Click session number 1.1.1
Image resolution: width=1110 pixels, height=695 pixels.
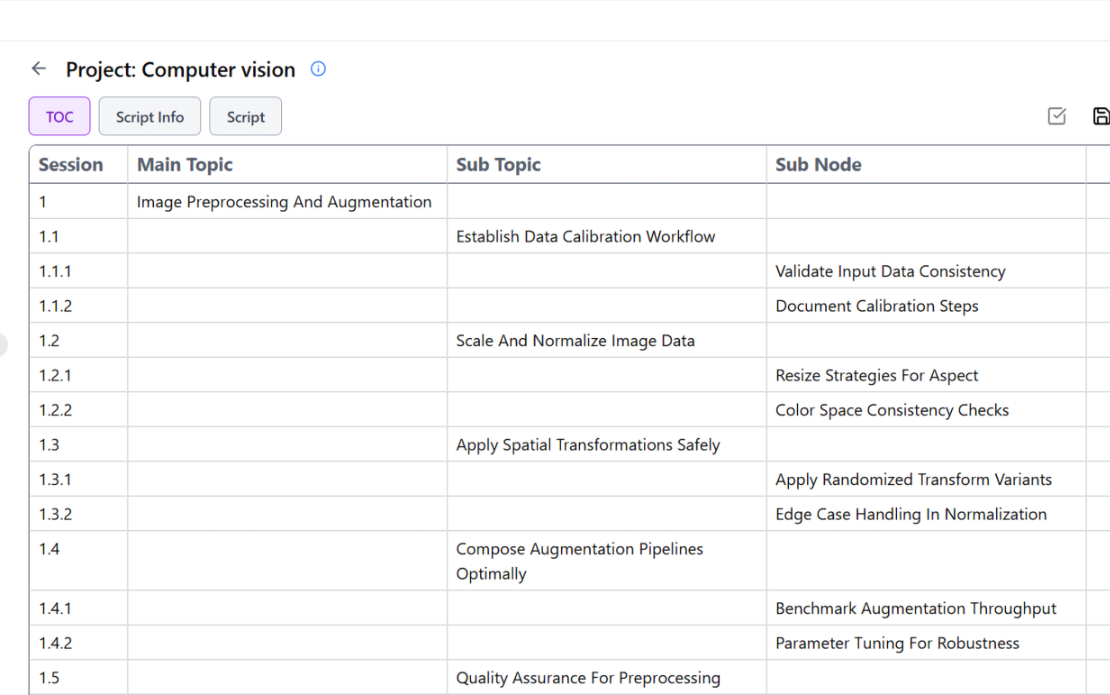55,271
